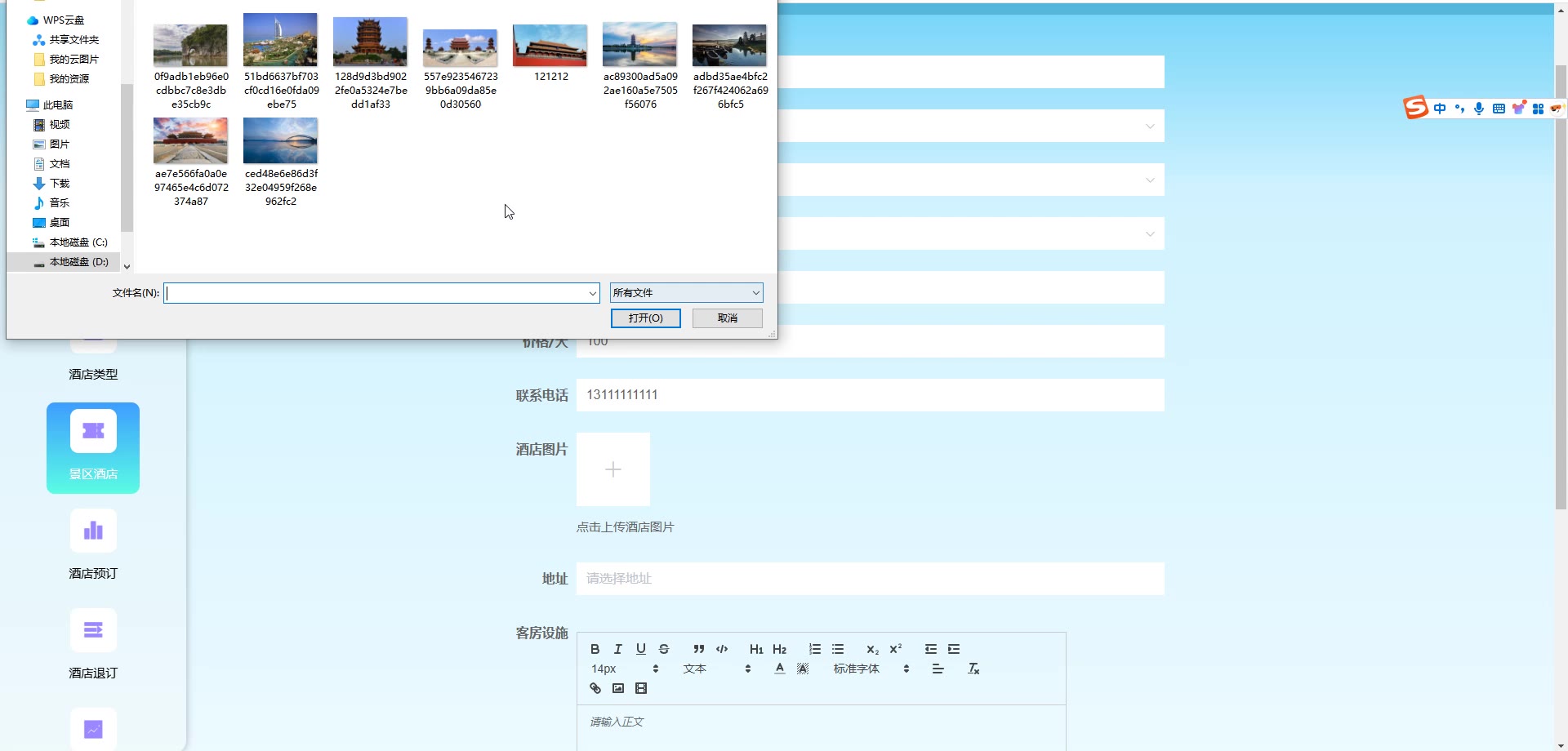The height and width of the screenshot is (751, 1568).
Task: Create an ordered numbered list
Action: tap(815, 649)
